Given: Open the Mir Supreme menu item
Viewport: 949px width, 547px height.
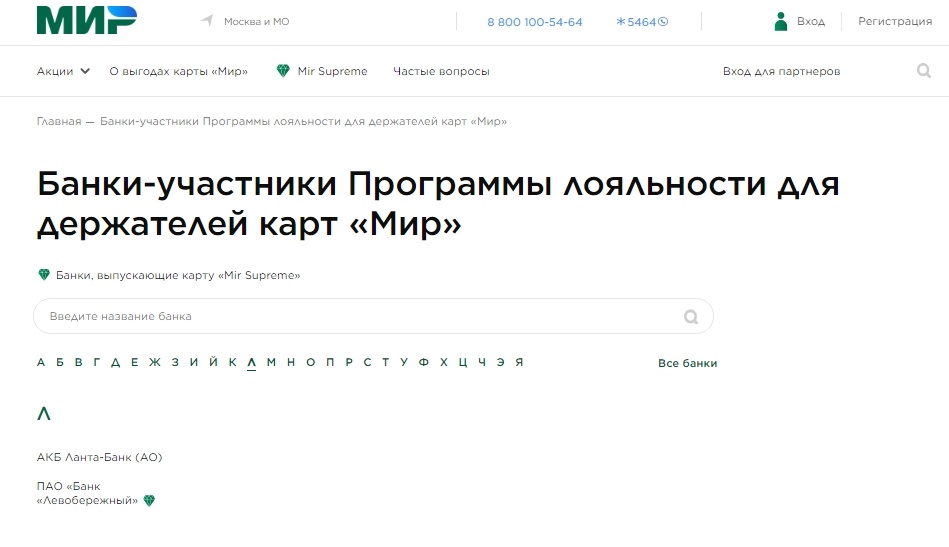Looking at the screenshot, I should (332, 71).
